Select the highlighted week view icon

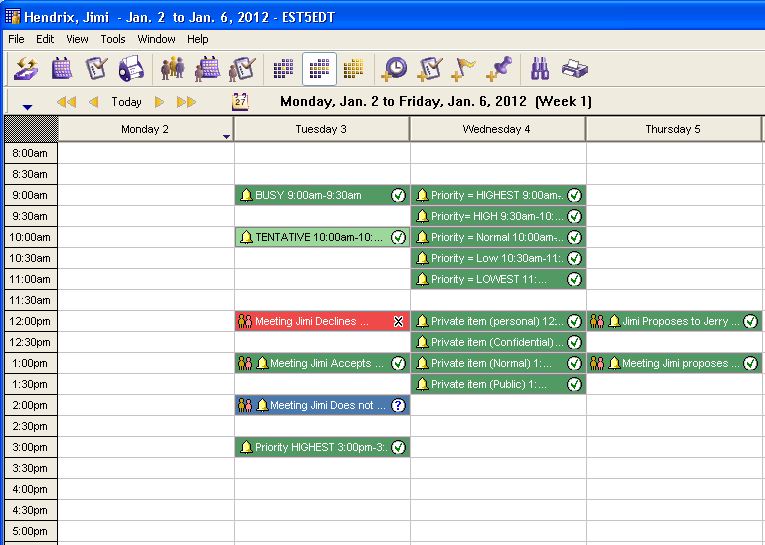tap(320, 69)
